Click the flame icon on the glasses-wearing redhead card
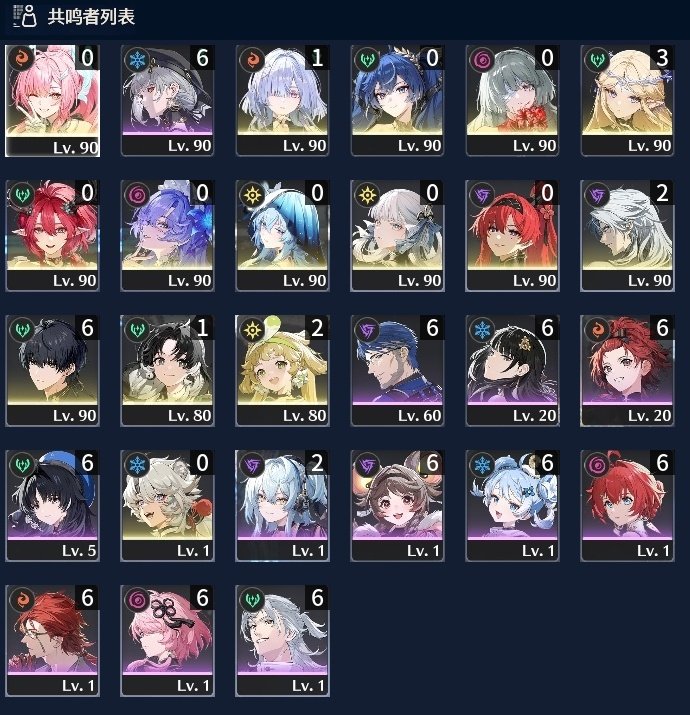Screen dimensions: 690x715 (x=22, y=600)
